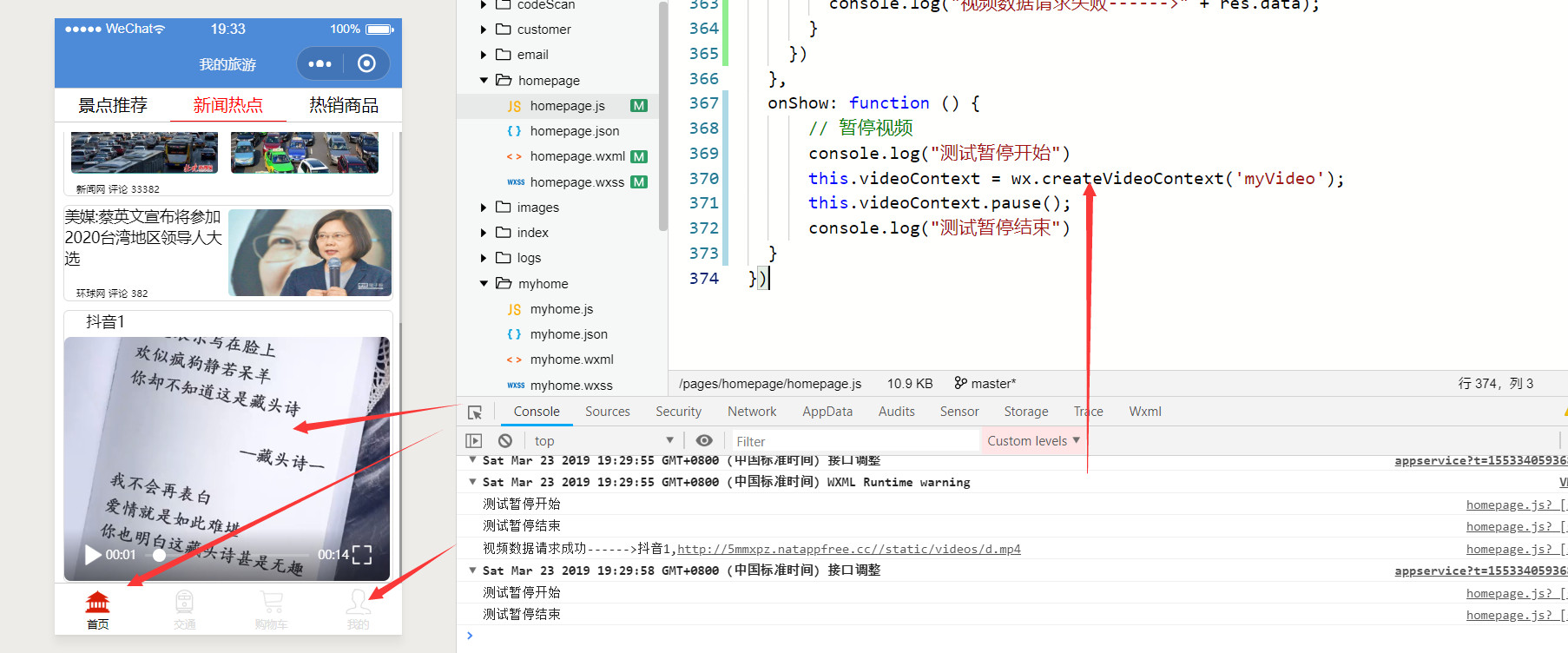The image size is (1568, 653).
Task: Expand the images folder arrow
Action: 484,208
